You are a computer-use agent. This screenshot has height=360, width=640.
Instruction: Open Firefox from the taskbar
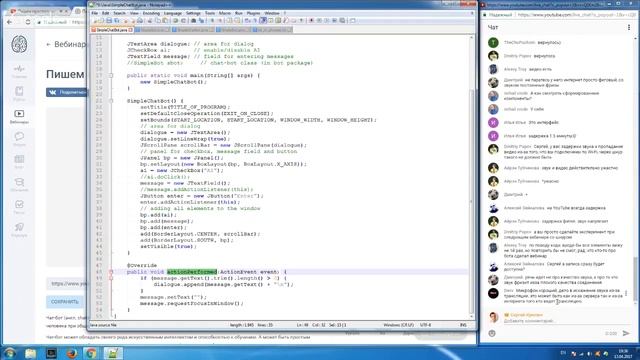click(x=71, y=353)
